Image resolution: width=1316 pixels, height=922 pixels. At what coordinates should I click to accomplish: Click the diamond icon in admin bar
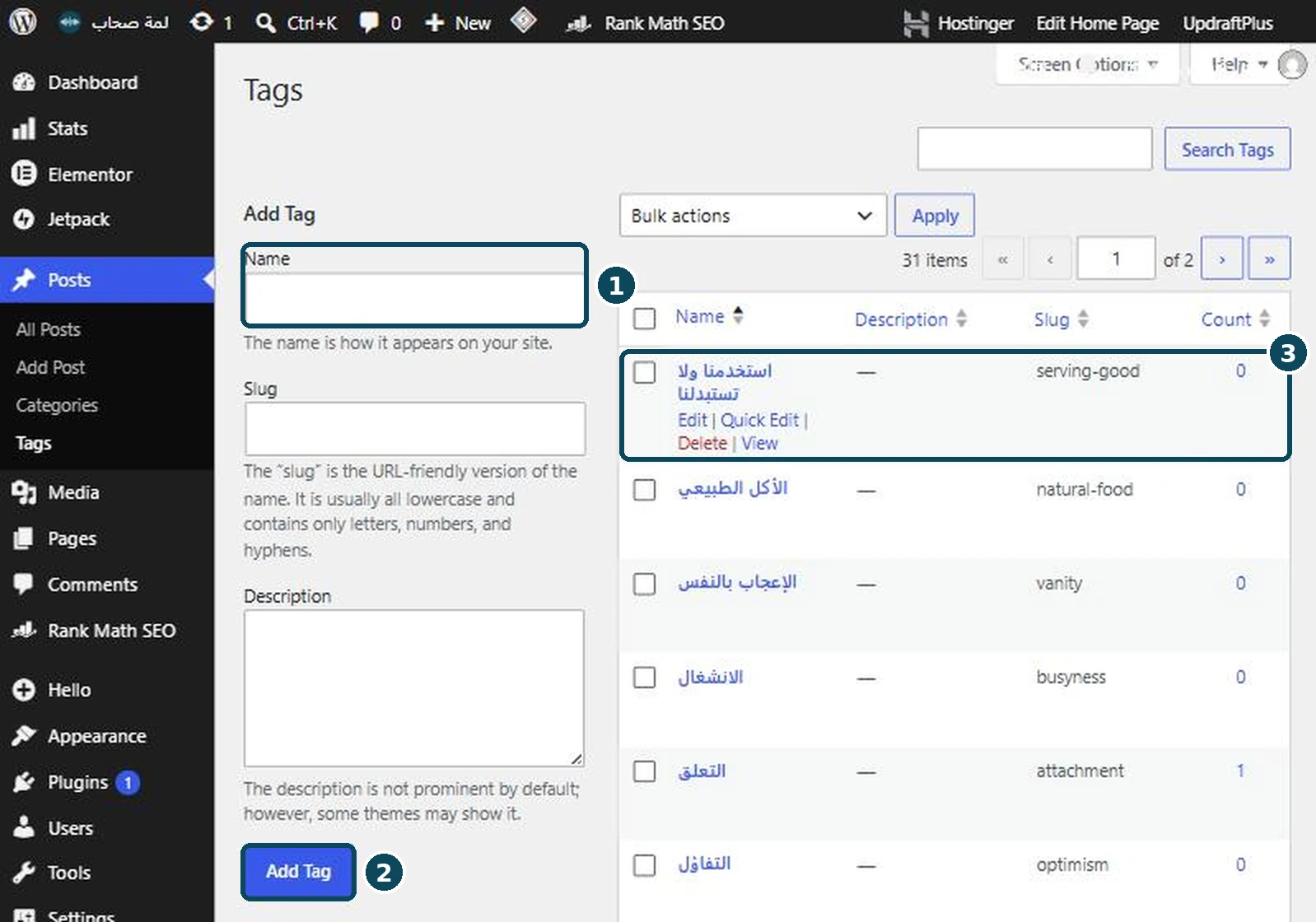tap(524, 20)
